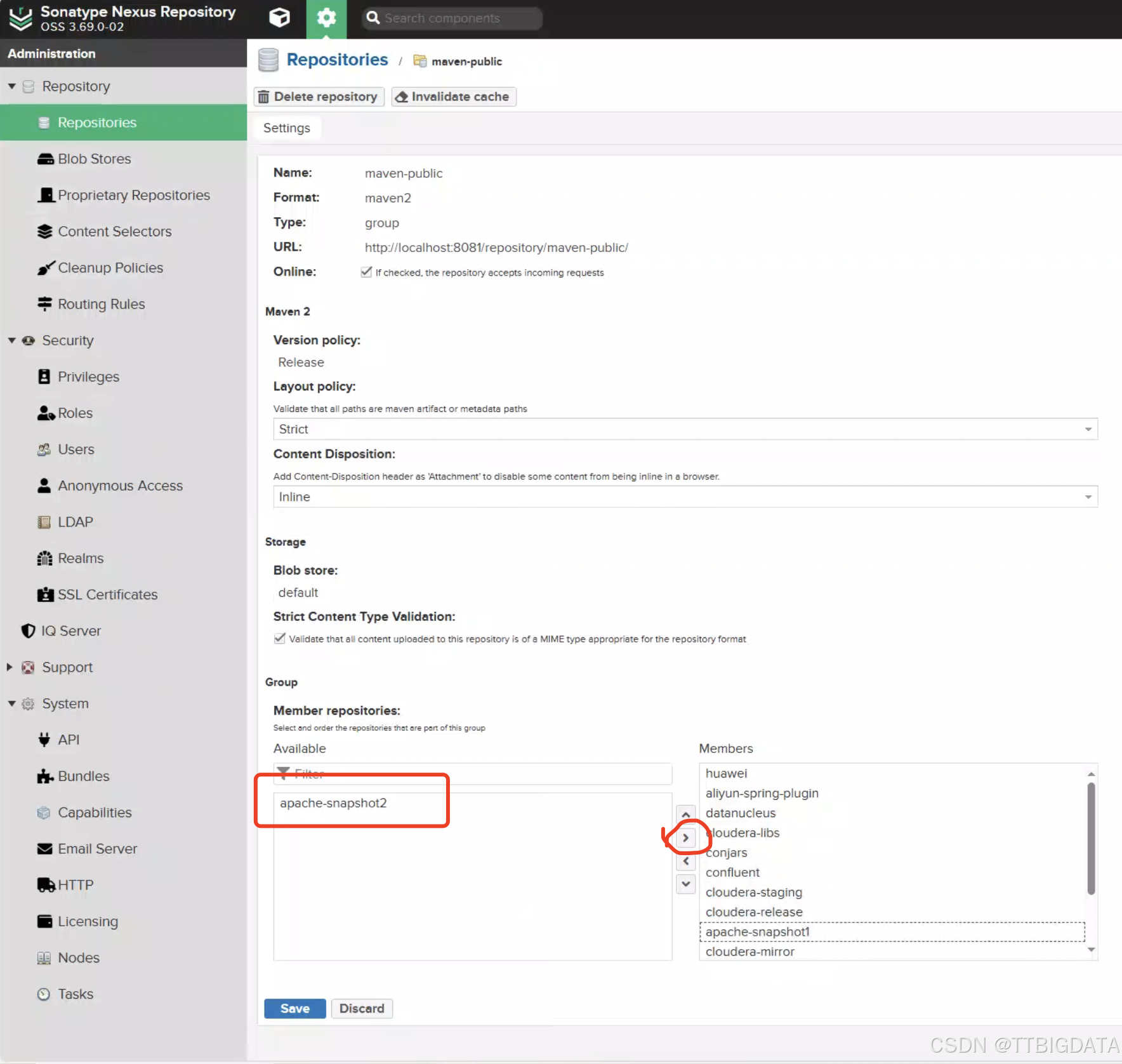This screenshot has height=1064, width=1122.
Task: Select apache-snapshot2 in Available list
Action: [472, 803]
